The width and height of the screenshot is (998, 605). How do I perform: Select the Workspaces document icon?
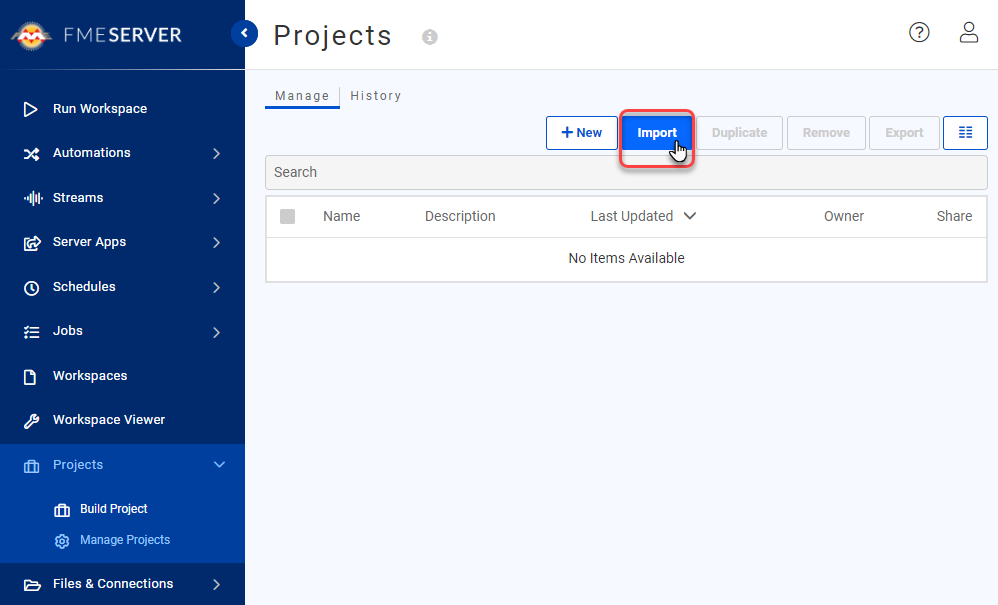[30, 375]
